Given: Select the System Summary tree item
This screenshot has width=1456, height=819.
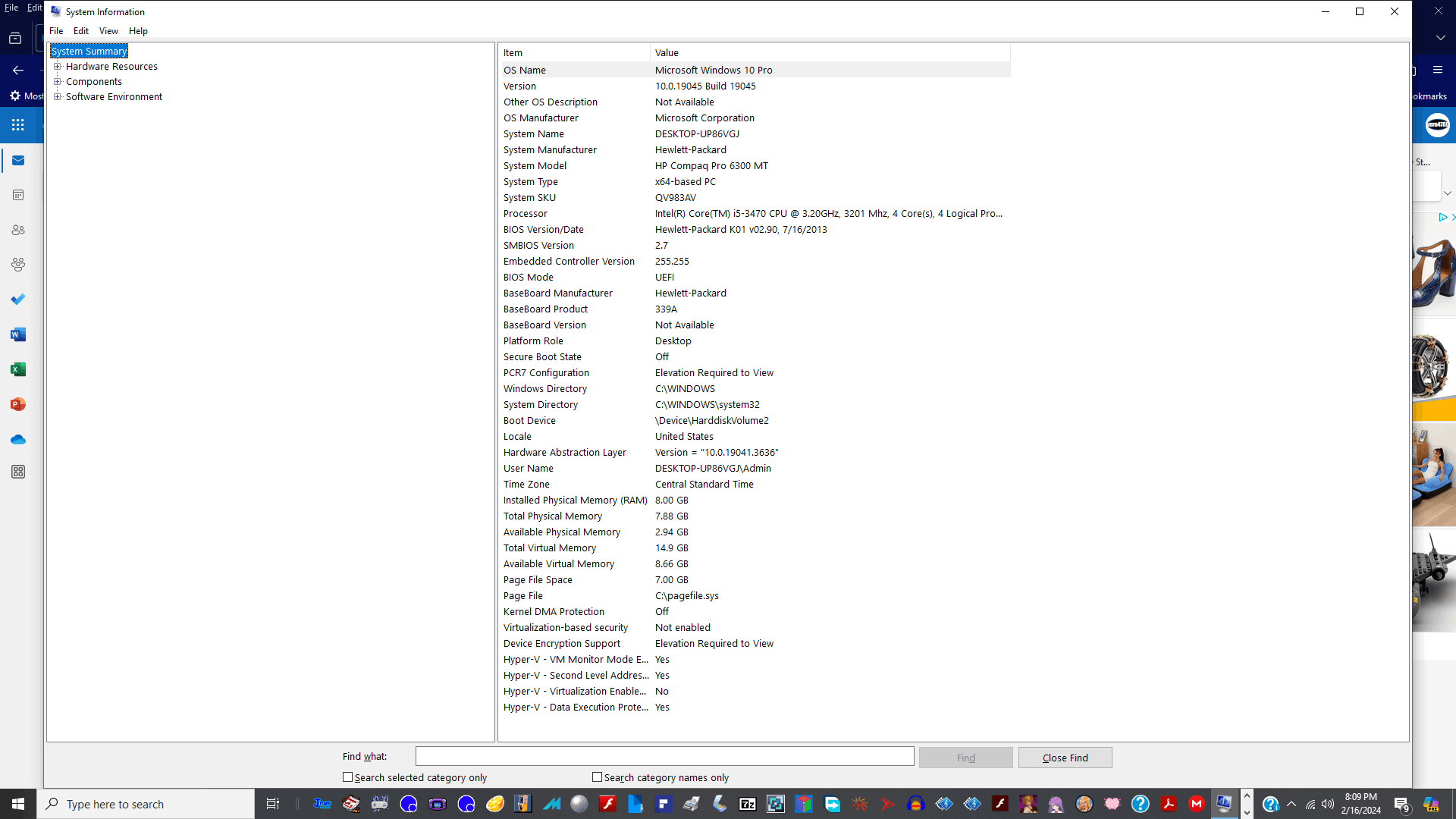Looking at the screenshot, I should (x=89, y=51).
